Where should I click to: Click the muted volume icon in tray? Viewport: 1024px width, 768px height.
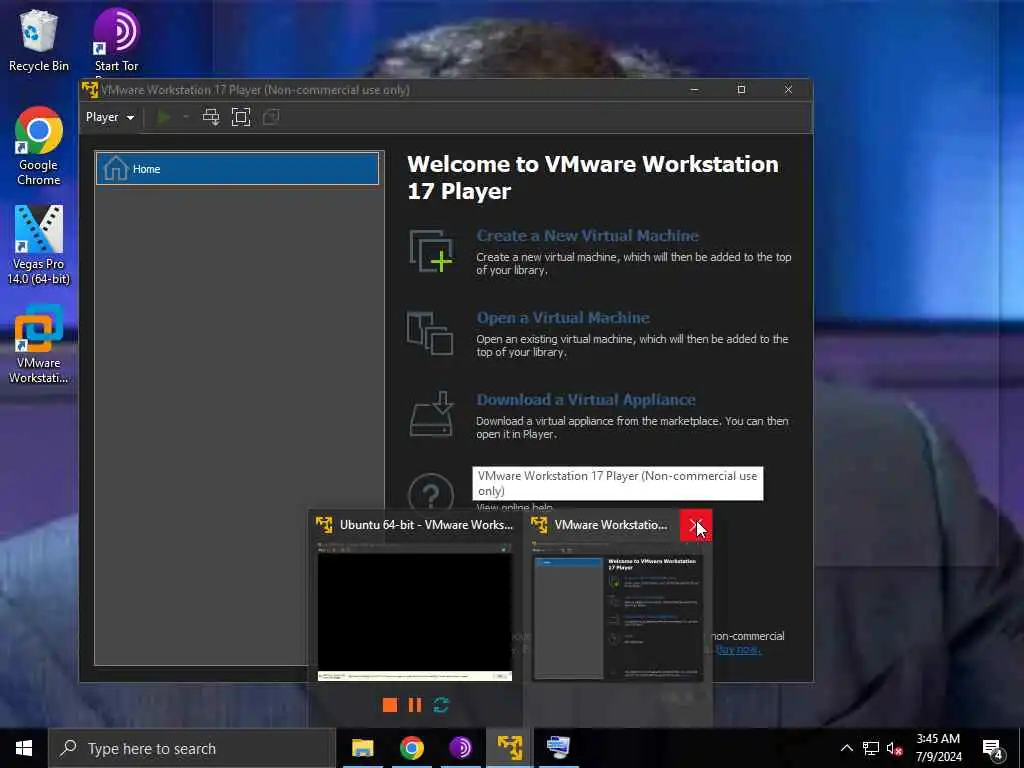894,748
